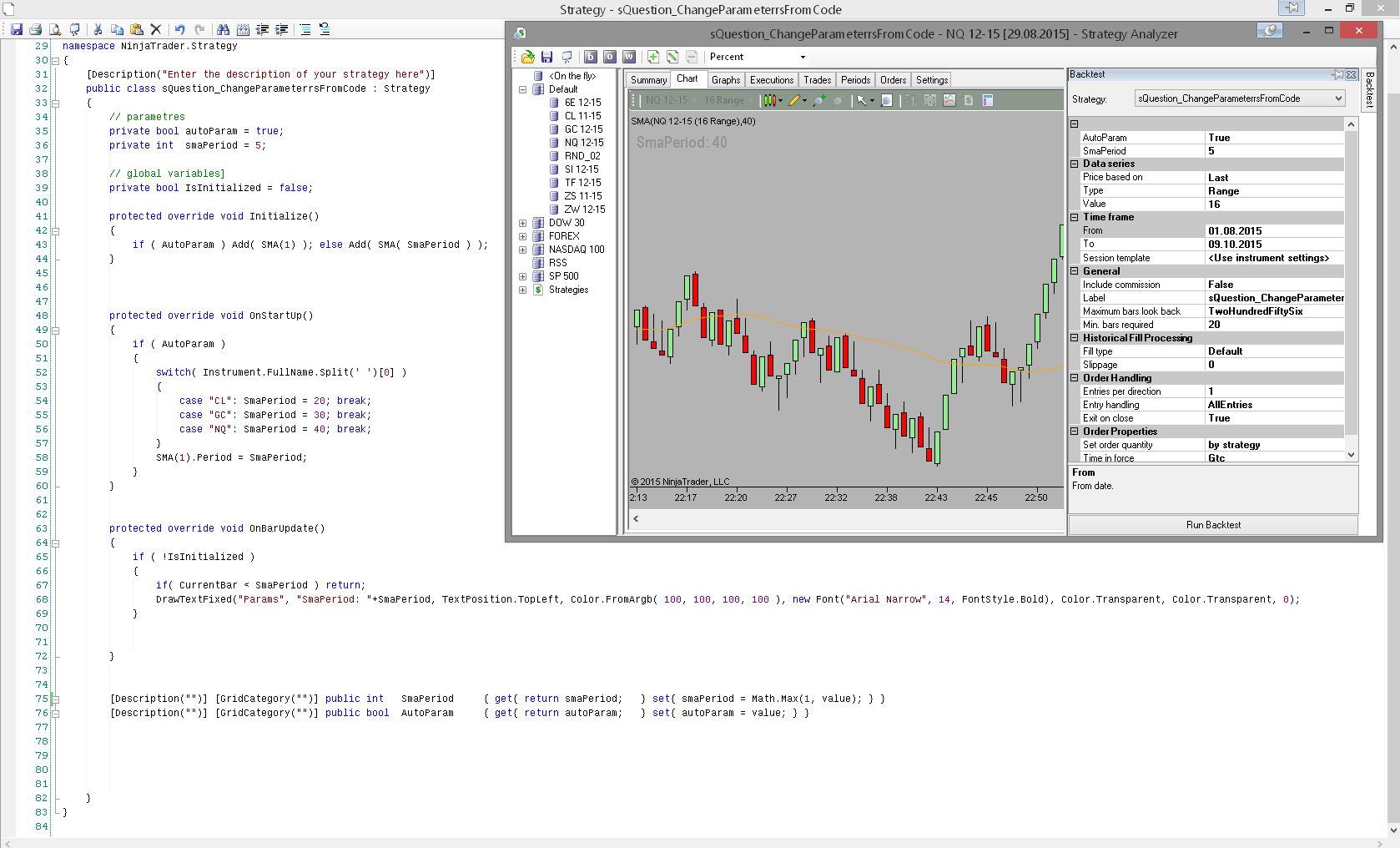Edit the SmaPeriod value field
Image resolution: width=1400 pixels, height=848 pixels.
[1275, 151]
